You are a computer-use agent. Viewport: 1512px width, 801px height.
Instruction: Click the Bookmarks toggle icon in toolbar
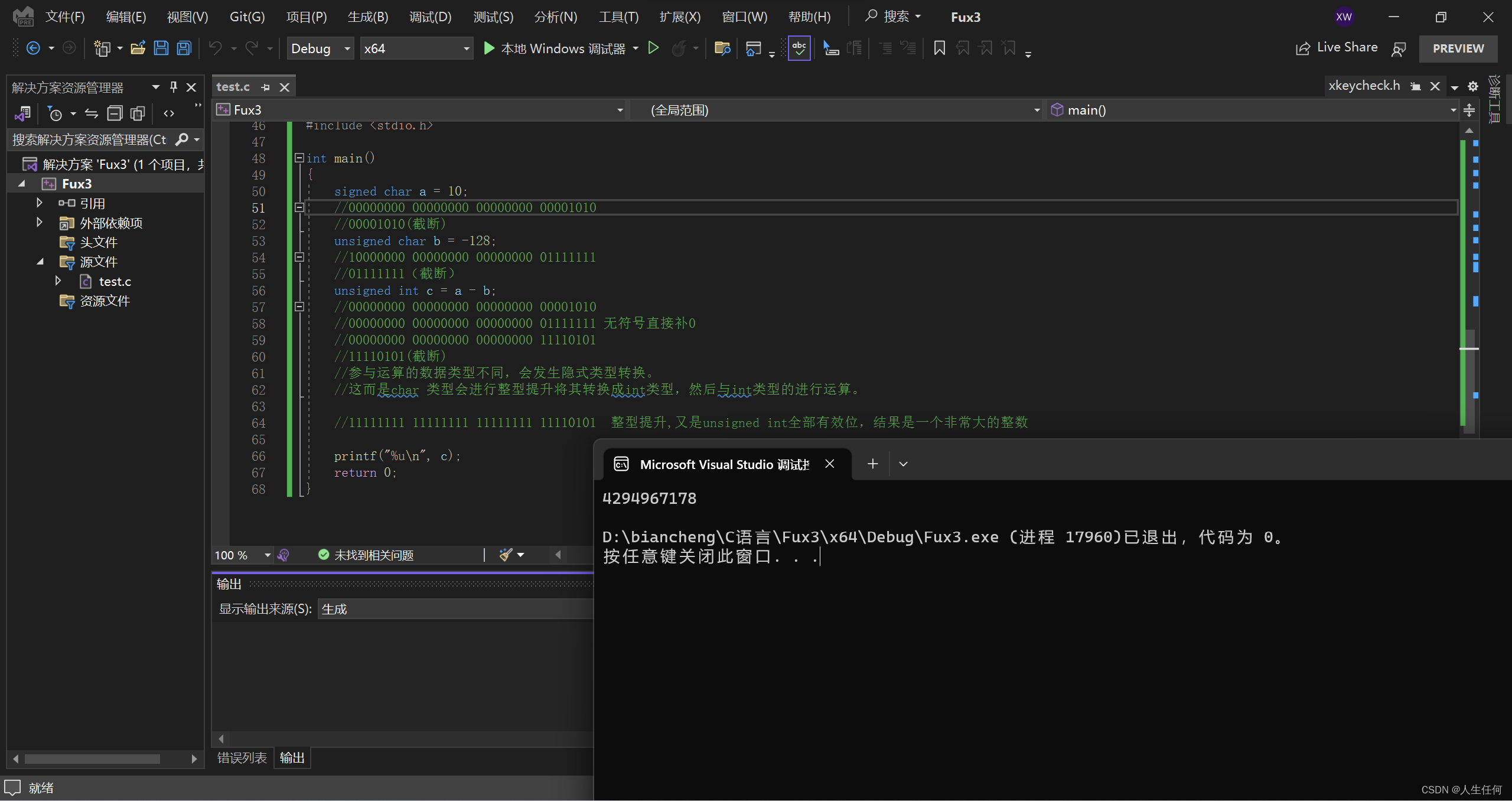tap(939, 48)
